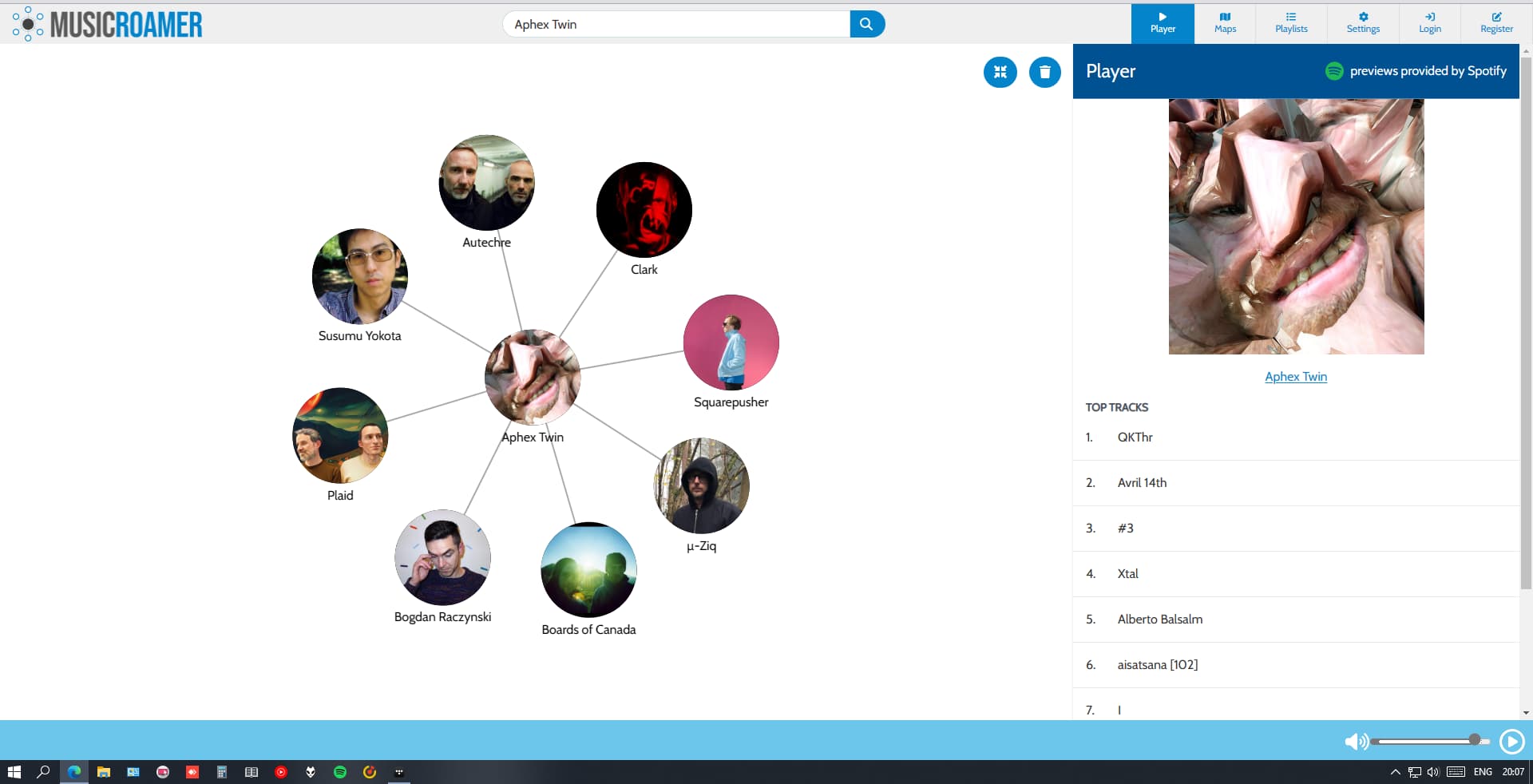Select the Autechre artist node
This screenshot has width=1533, height=784.
(487, 183)
